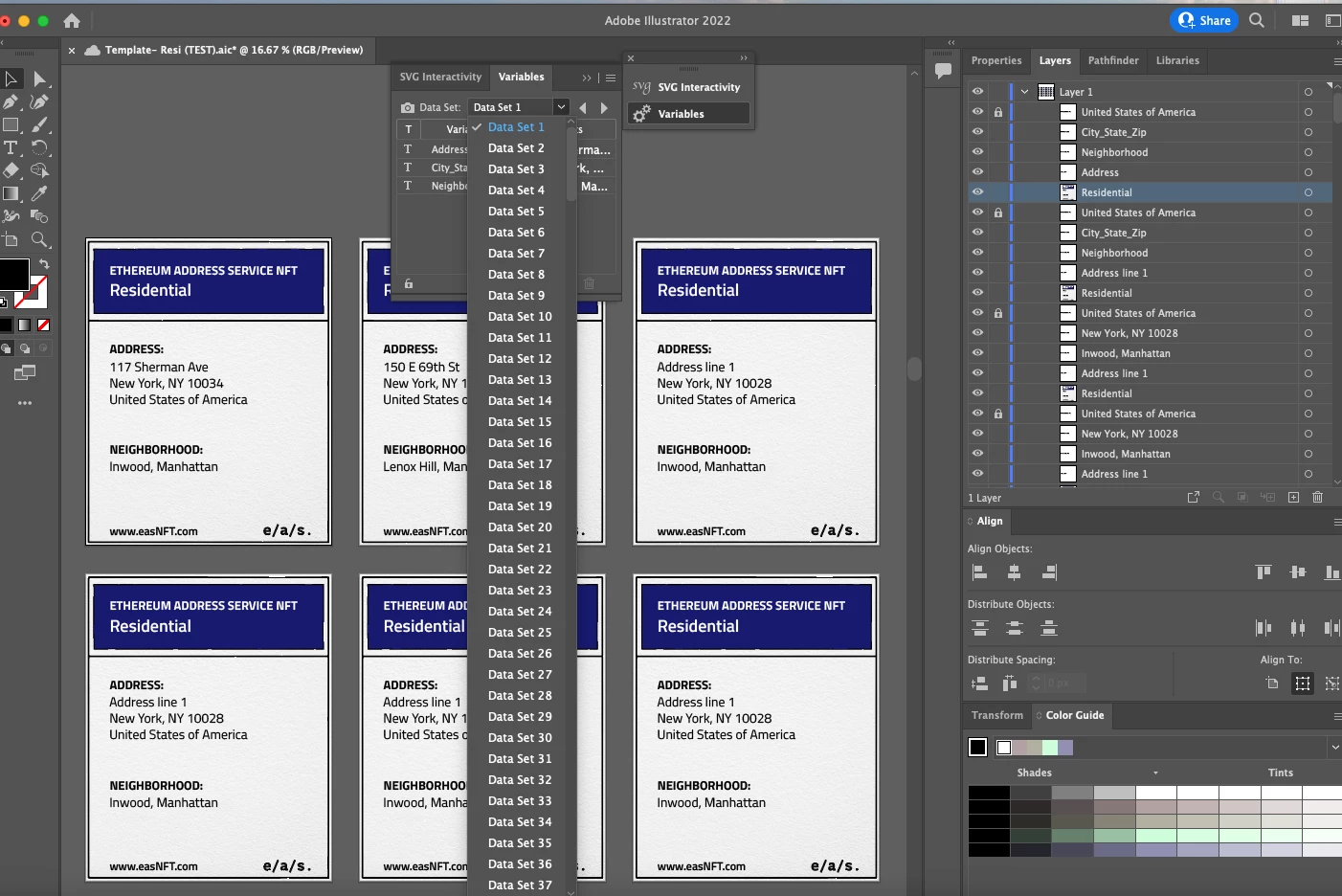Pick the Eyedropper tool
The height and width of the screenshot is (896, 1342).
pos(39,193)
